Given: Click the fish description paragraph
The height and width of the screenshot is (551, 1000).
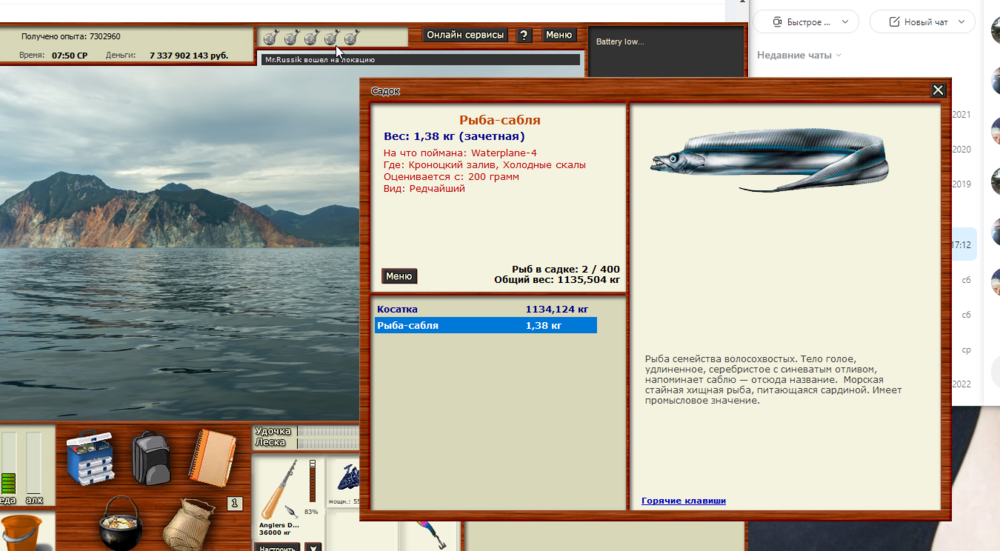Looking at the screenshot, I should tap(773, 379).
